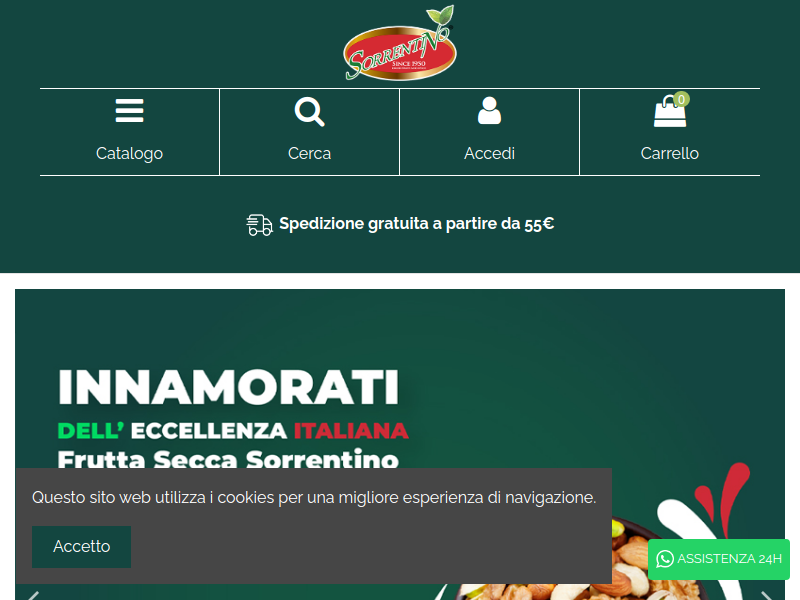The image size is (800, 600).
Task: Select the Cerca label
Action: click(309, 154)
